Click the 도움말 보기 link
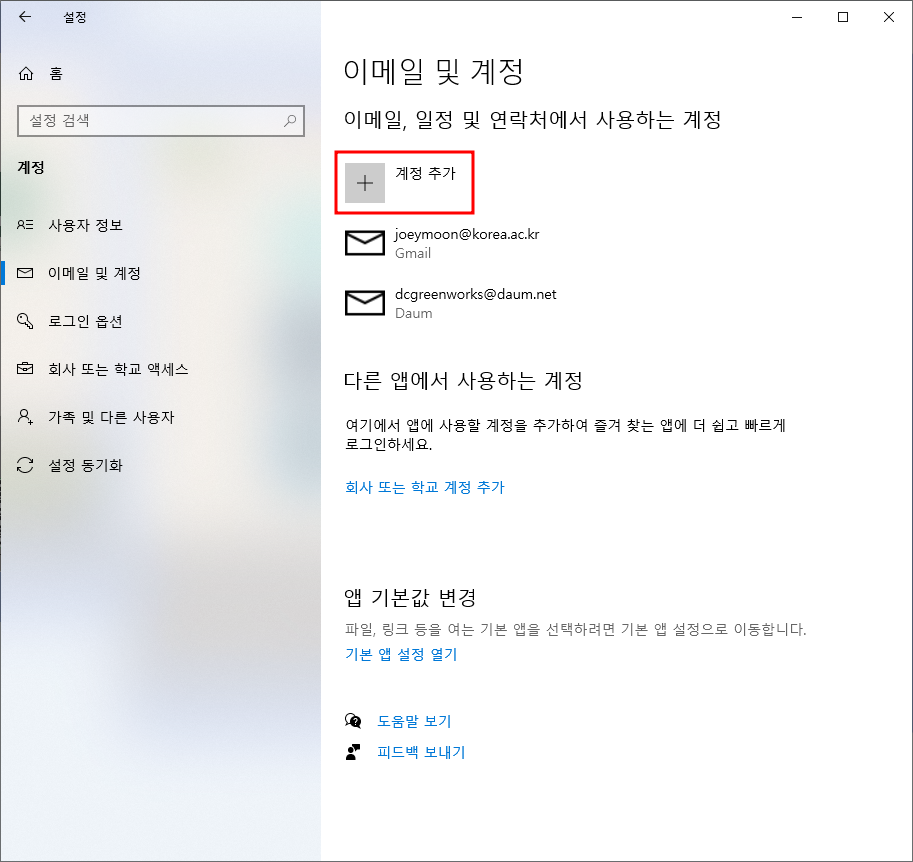The image size is (913, 862). coord(414,721)
